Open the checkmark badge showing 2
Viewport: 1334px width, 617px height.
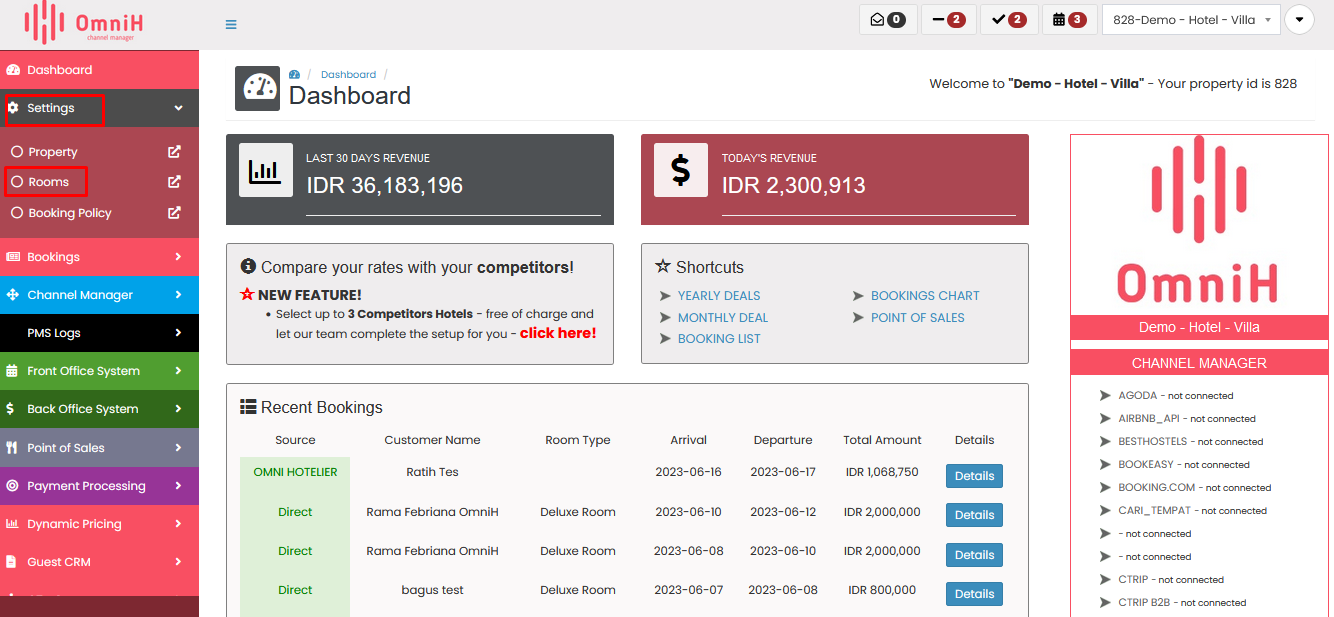tap(1009, 19)
